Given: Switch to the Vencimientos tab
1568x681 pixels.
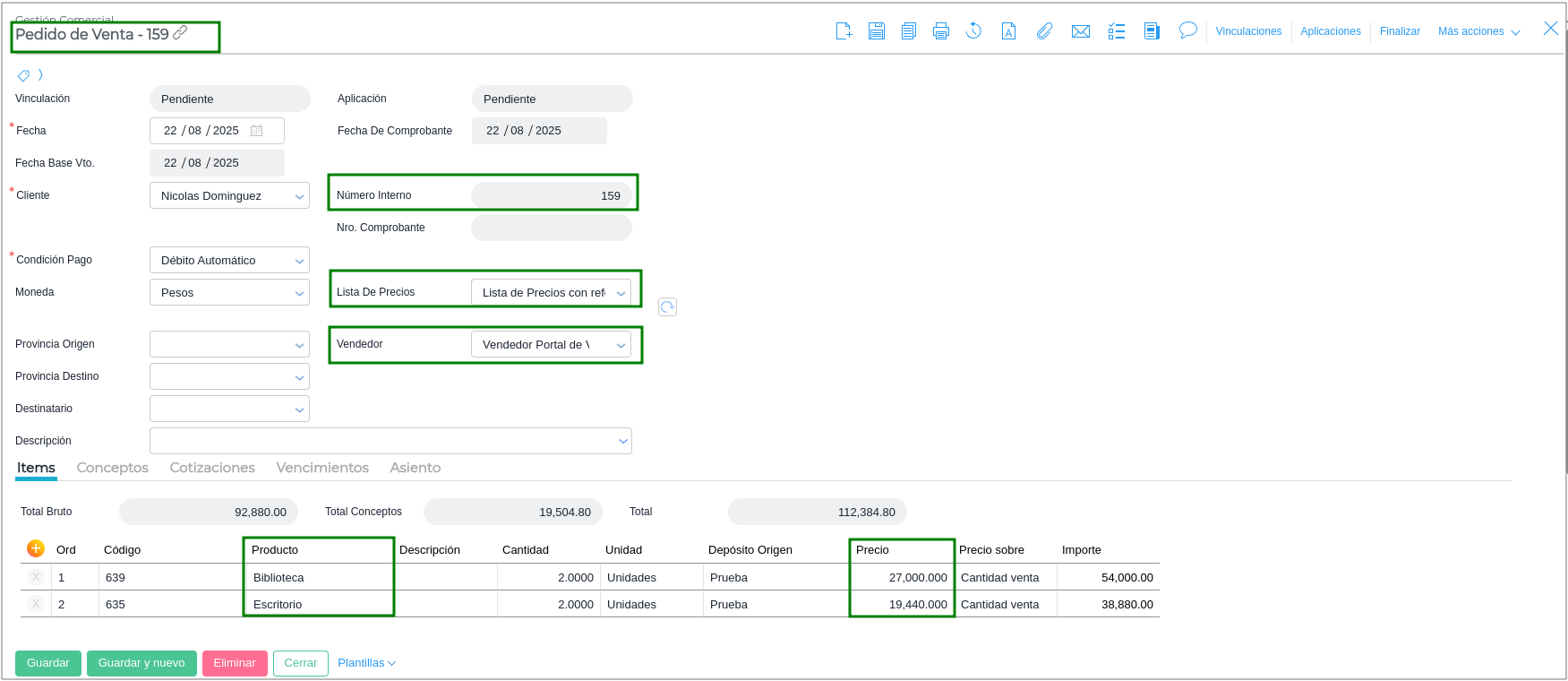Looking at the screenshot, I should coord(322,468).
